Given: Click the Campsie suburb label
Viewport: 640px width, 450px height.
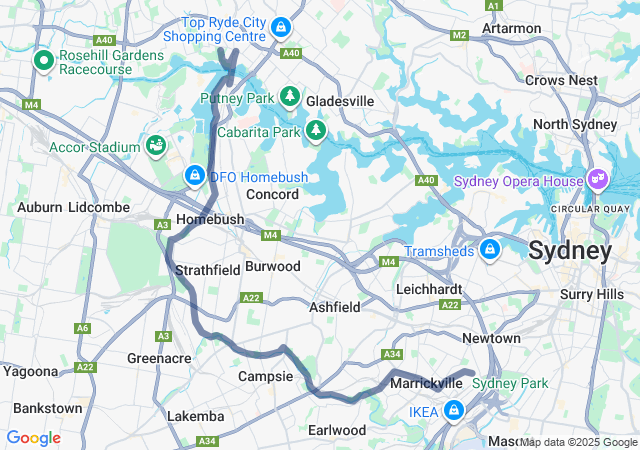Looking at the screenshot, I should pyautogui.click(x=265, y=376).
